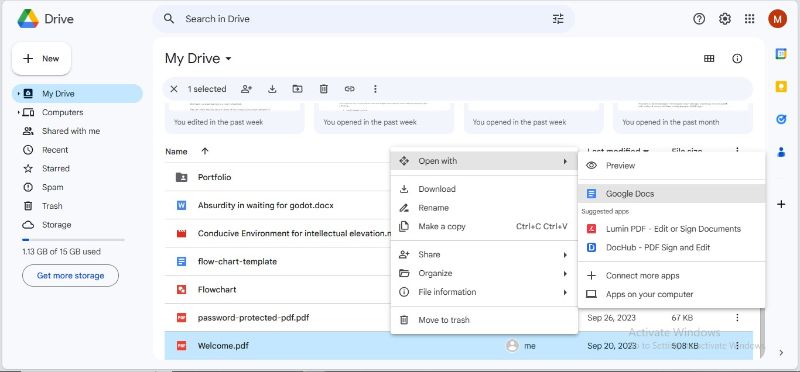Click the trash toolbar icon
800x372 pixels.
pos(323,89)
